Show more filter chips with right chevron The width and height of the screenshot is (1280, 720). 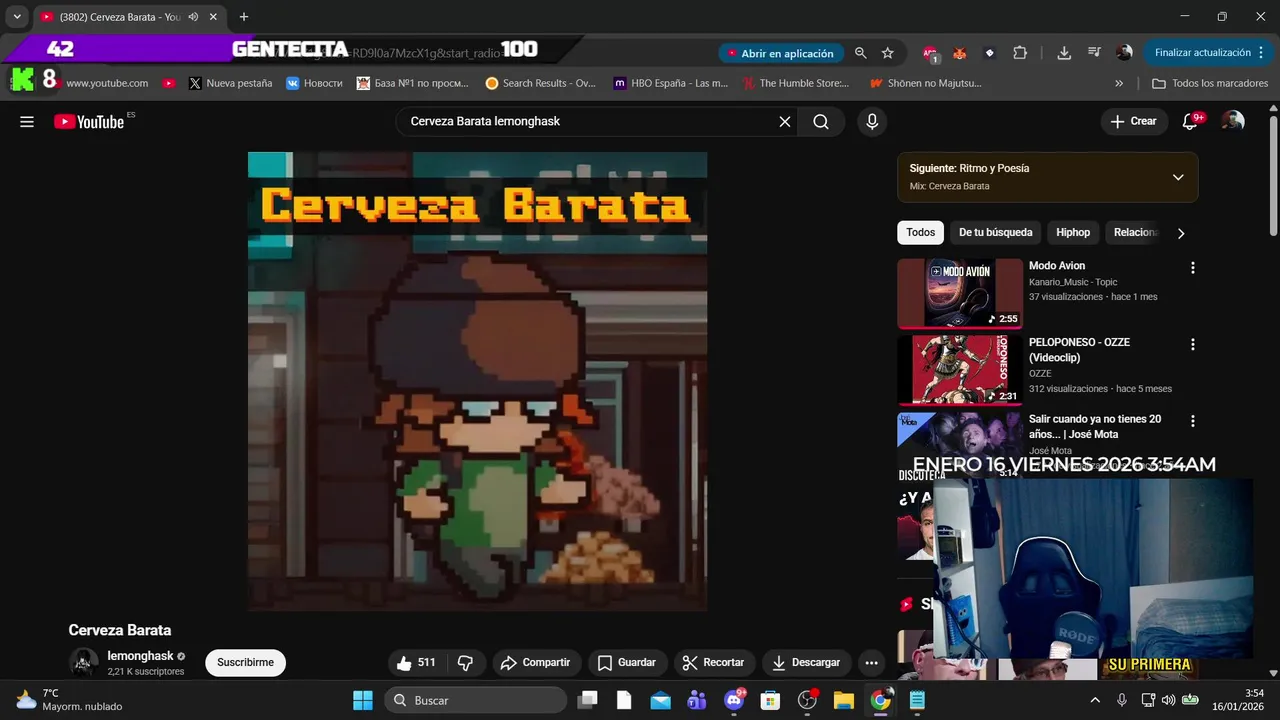[x=1181, y=233]
